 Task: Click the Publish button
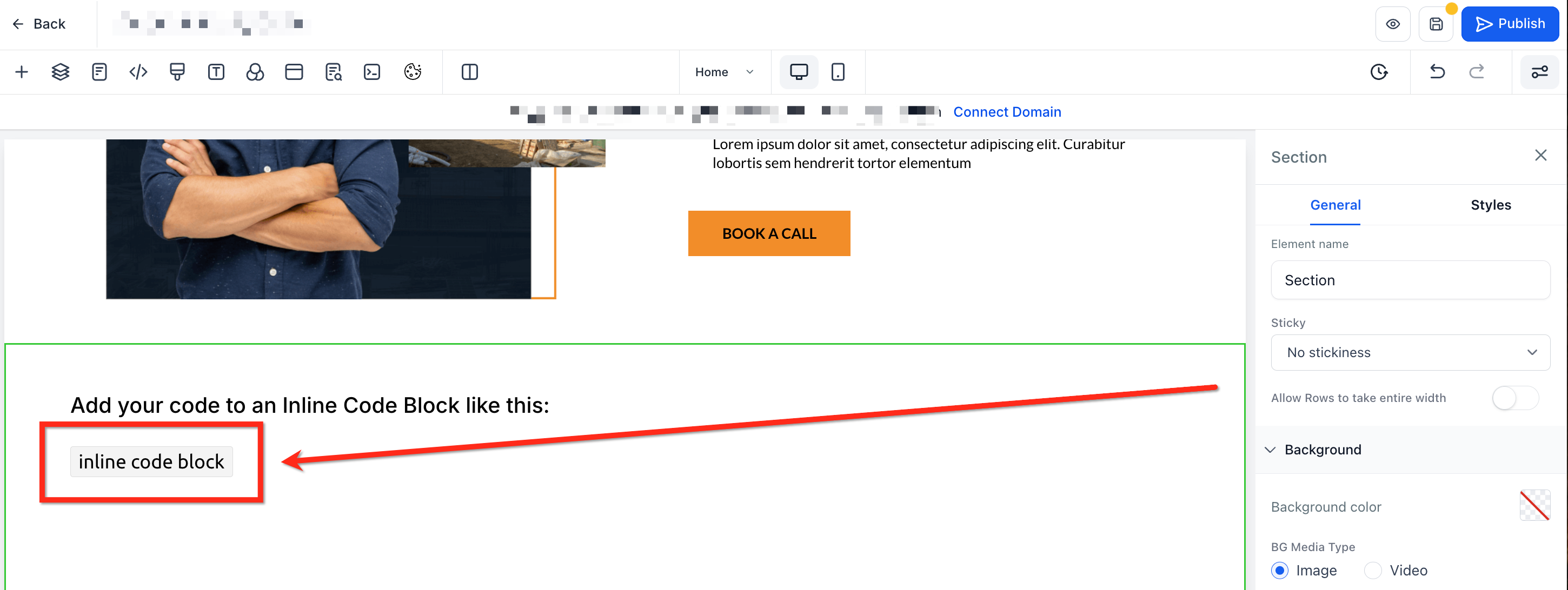point(1510,24)
